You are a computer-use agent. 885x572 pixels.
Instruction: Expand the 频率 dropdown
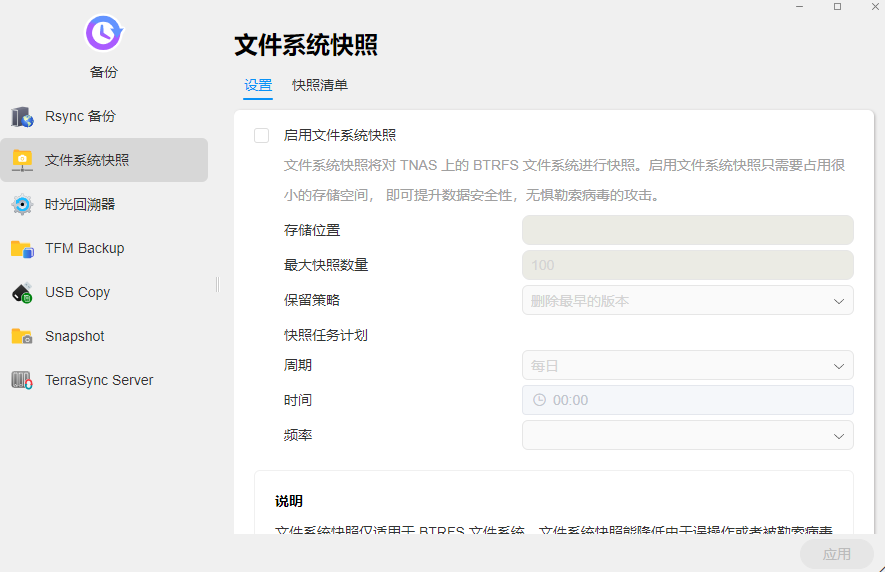click(687, 435)
